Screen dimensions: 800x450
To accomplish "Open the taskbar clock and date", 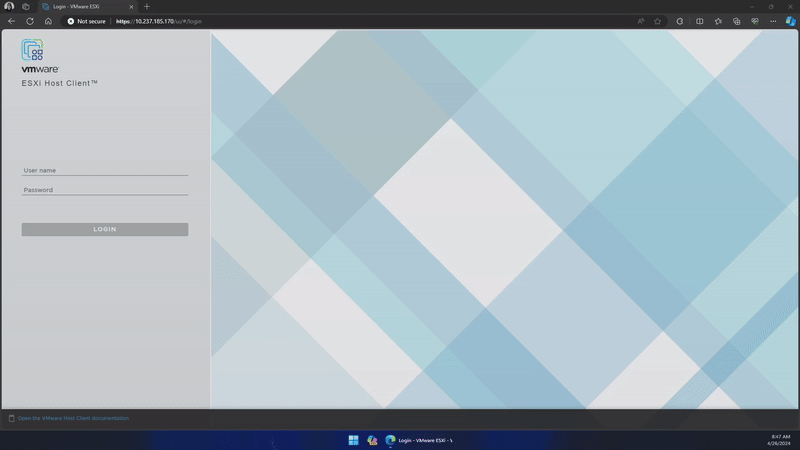I will click(779, 440).
